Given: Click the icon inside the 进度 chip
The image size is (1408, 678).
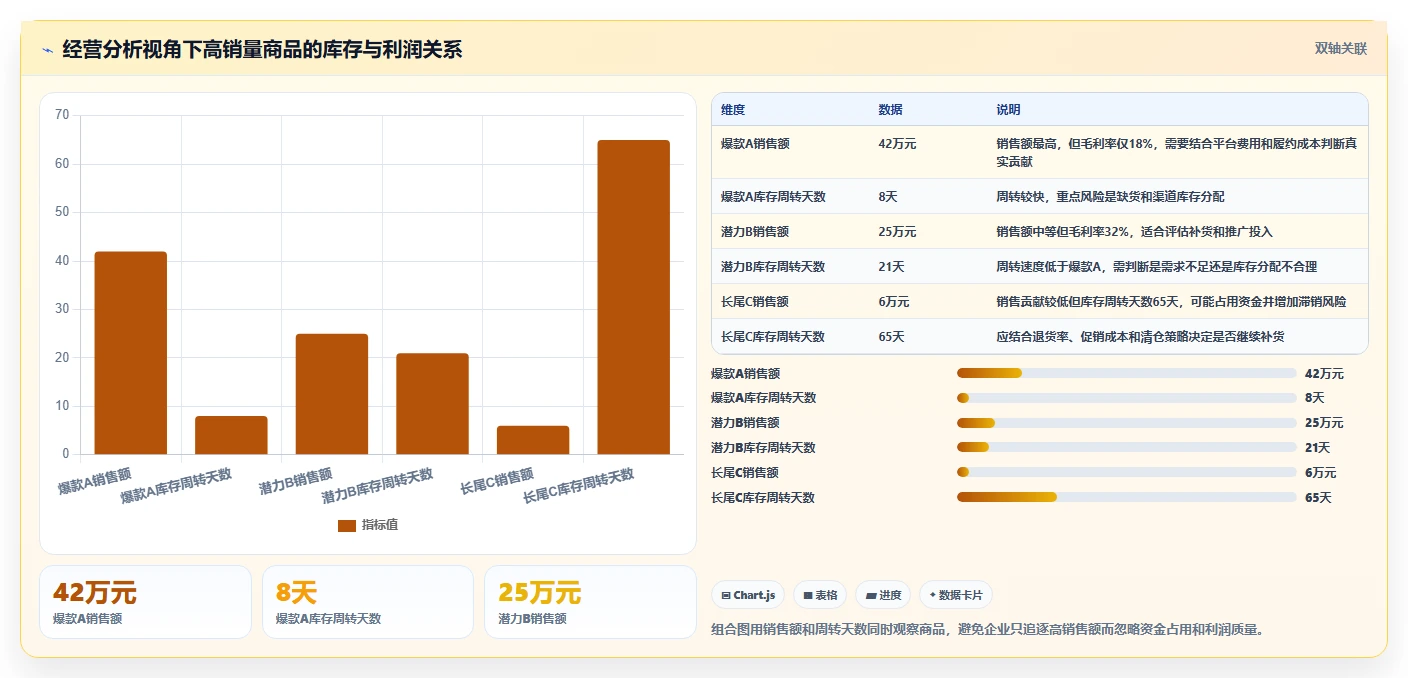Looking at the screenshot, I should point(871,595).
